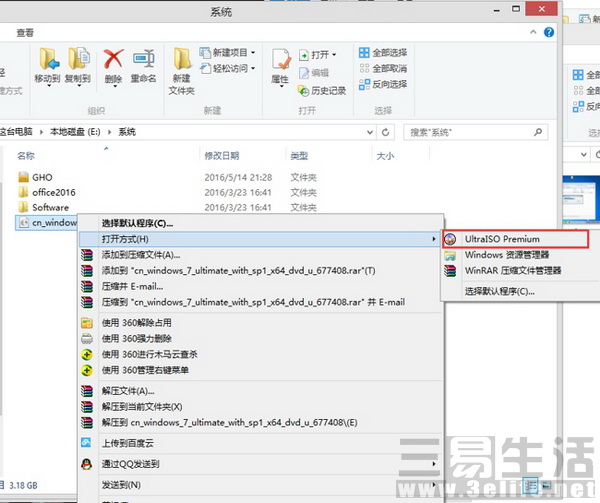Click the Baidu cloud icon
600x503 pixels.
86,443
